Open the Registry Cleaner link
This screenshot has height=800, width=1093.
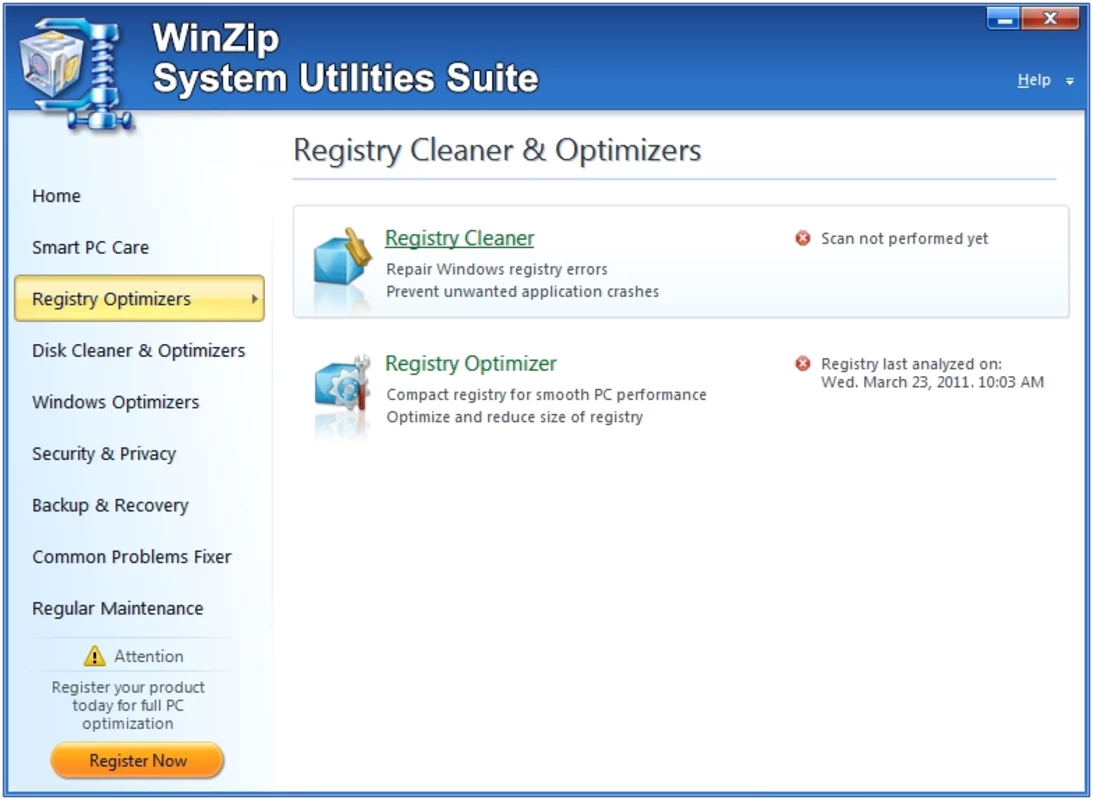point(459,238)
